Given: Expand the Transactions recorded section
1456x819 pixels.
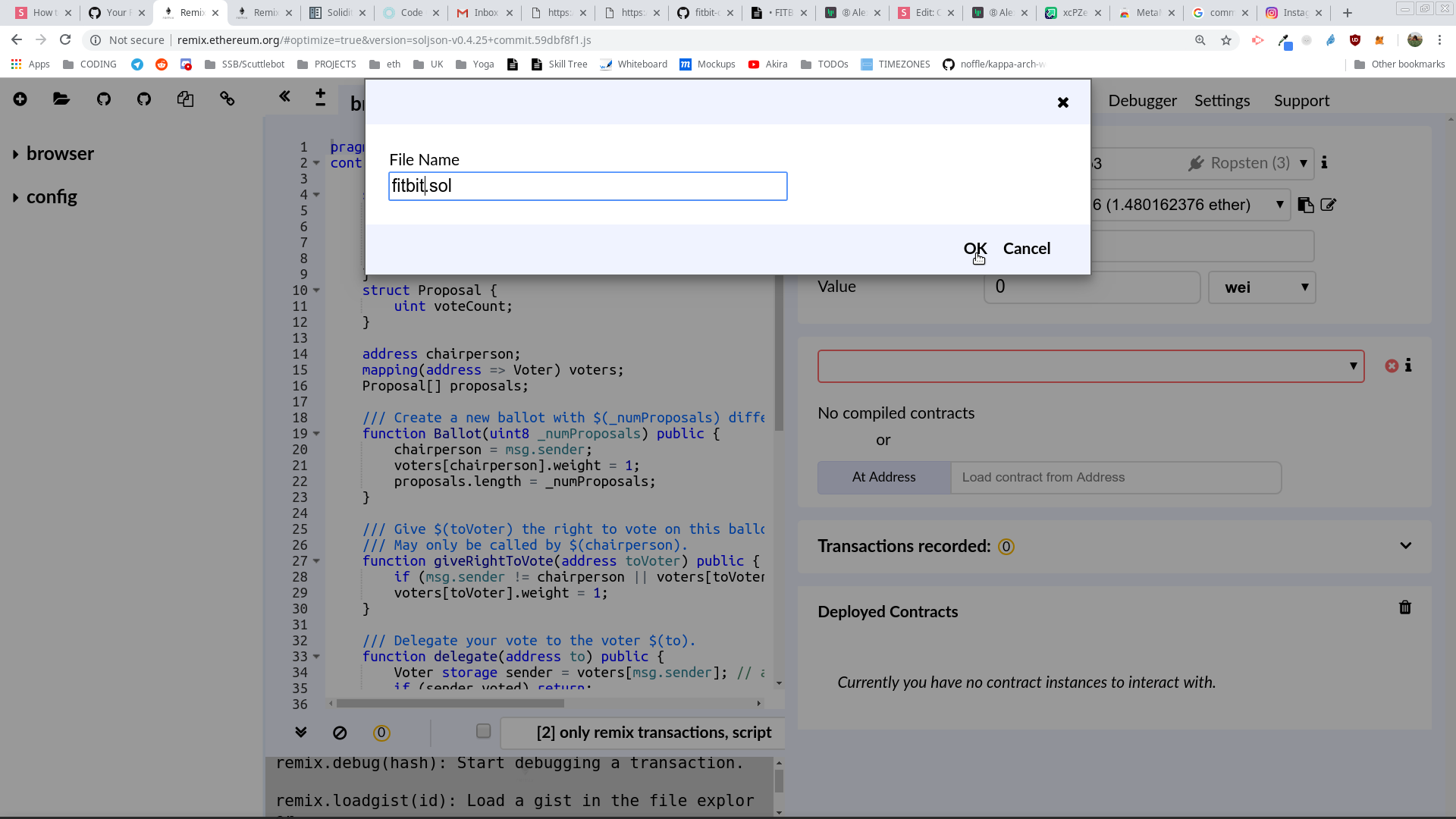Looking at the screenshot, I should (x=1405, y=546).
